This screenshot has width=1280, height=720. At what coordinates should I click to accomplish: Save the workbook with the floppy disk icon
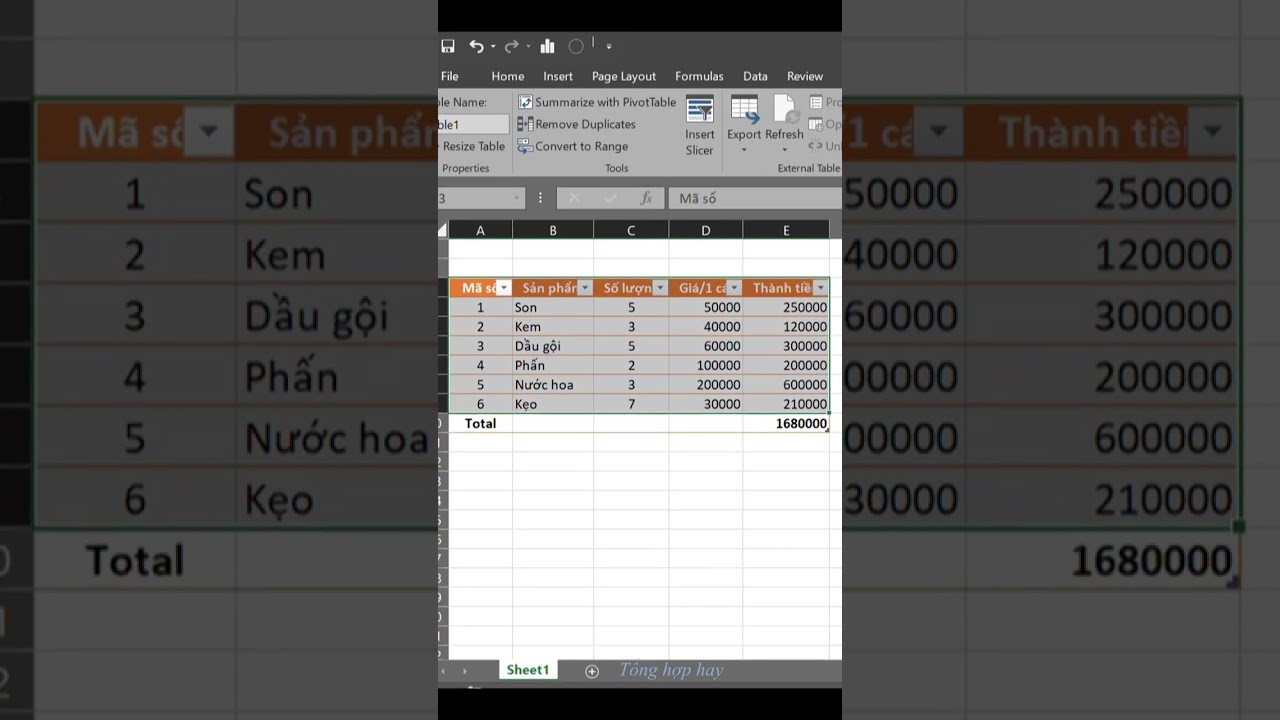click(448, 46)
